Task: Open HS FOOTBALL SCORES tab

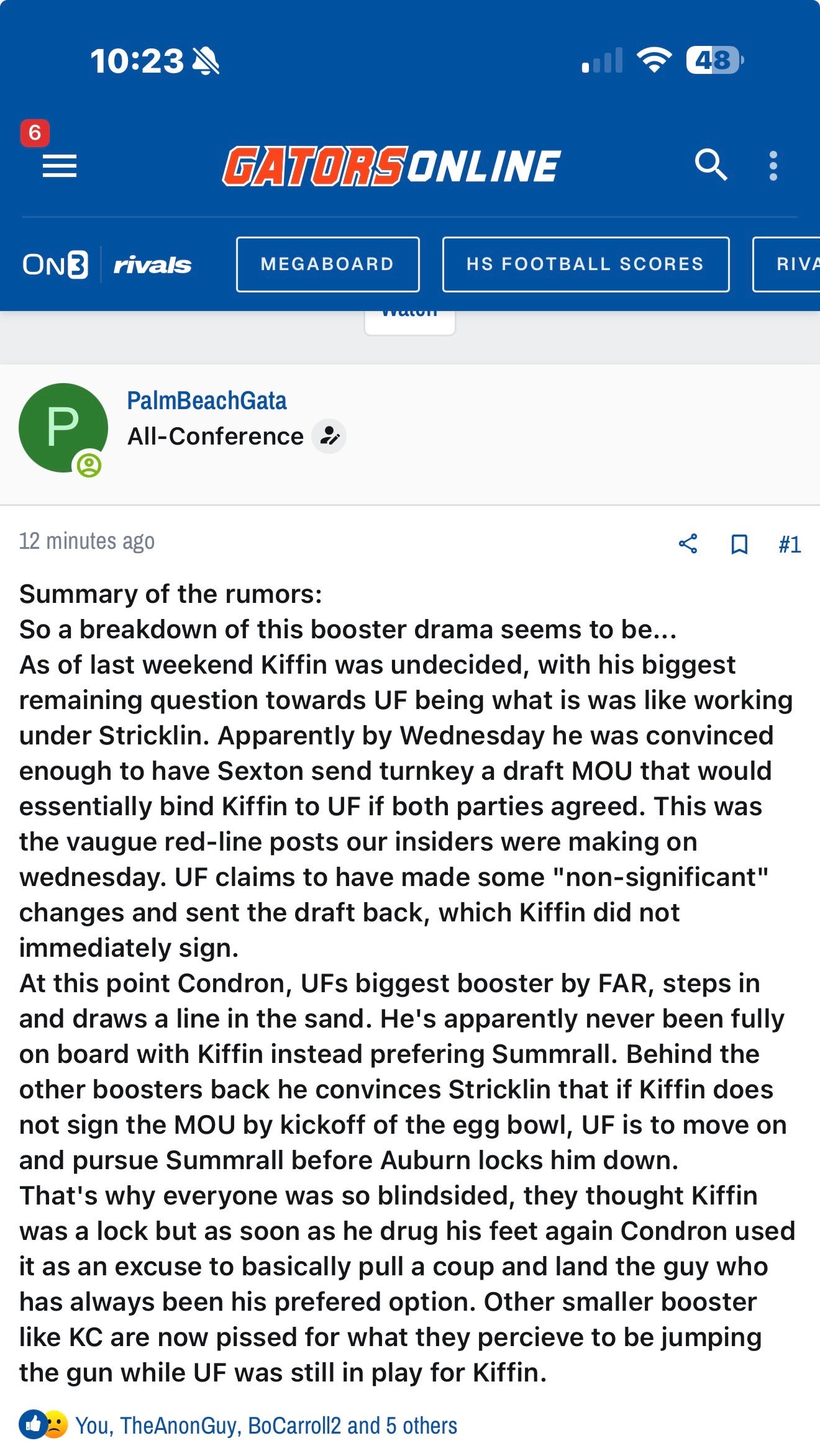Action: coord(585,265)
